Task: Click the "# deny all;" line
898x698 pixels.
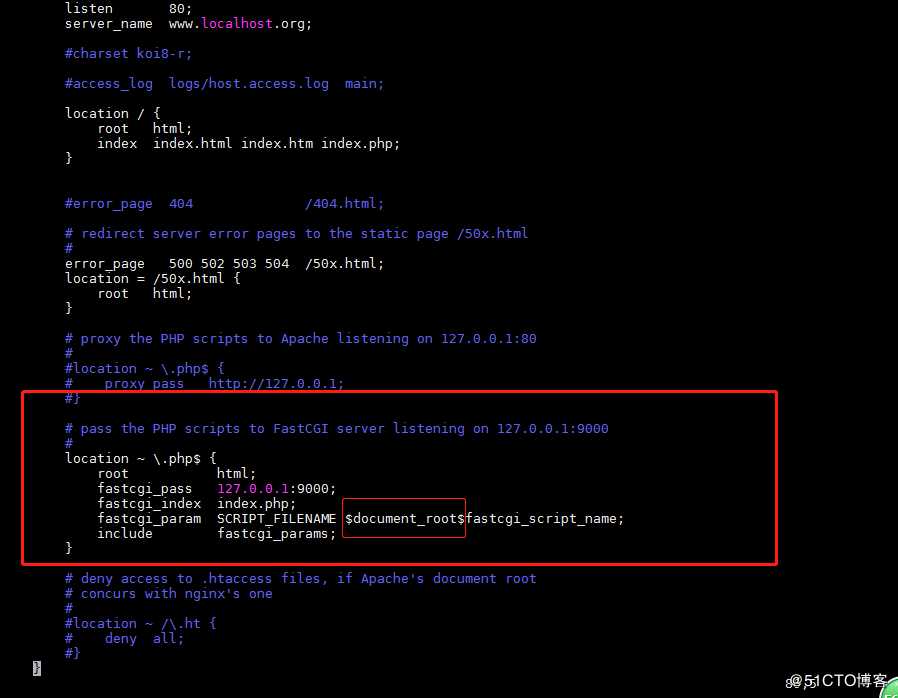Action: [x=124, y=638]
